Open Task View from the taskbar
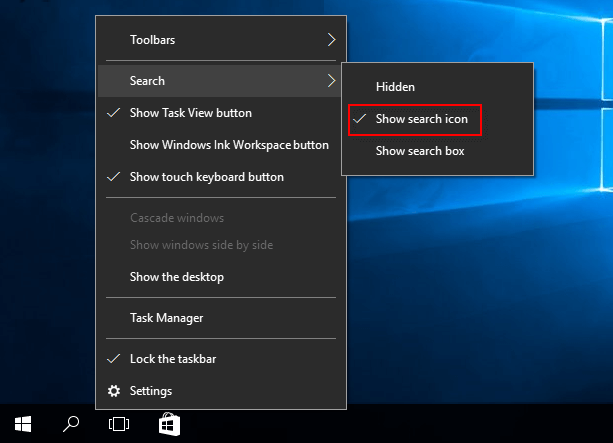 coord(119,424)
